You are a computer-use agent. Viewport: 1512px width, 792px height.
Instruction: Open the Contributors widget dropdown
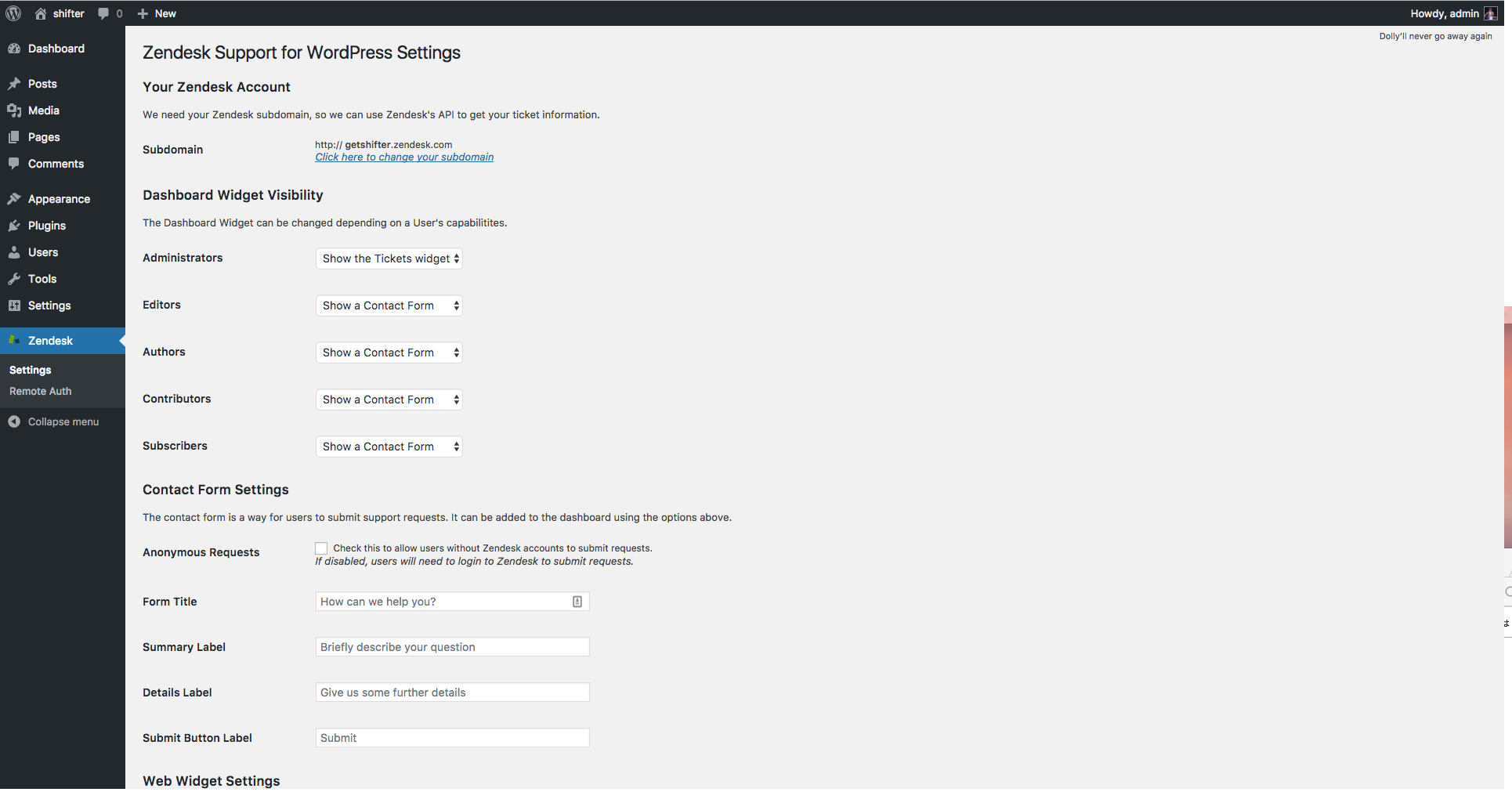click(x=389, y=400)
